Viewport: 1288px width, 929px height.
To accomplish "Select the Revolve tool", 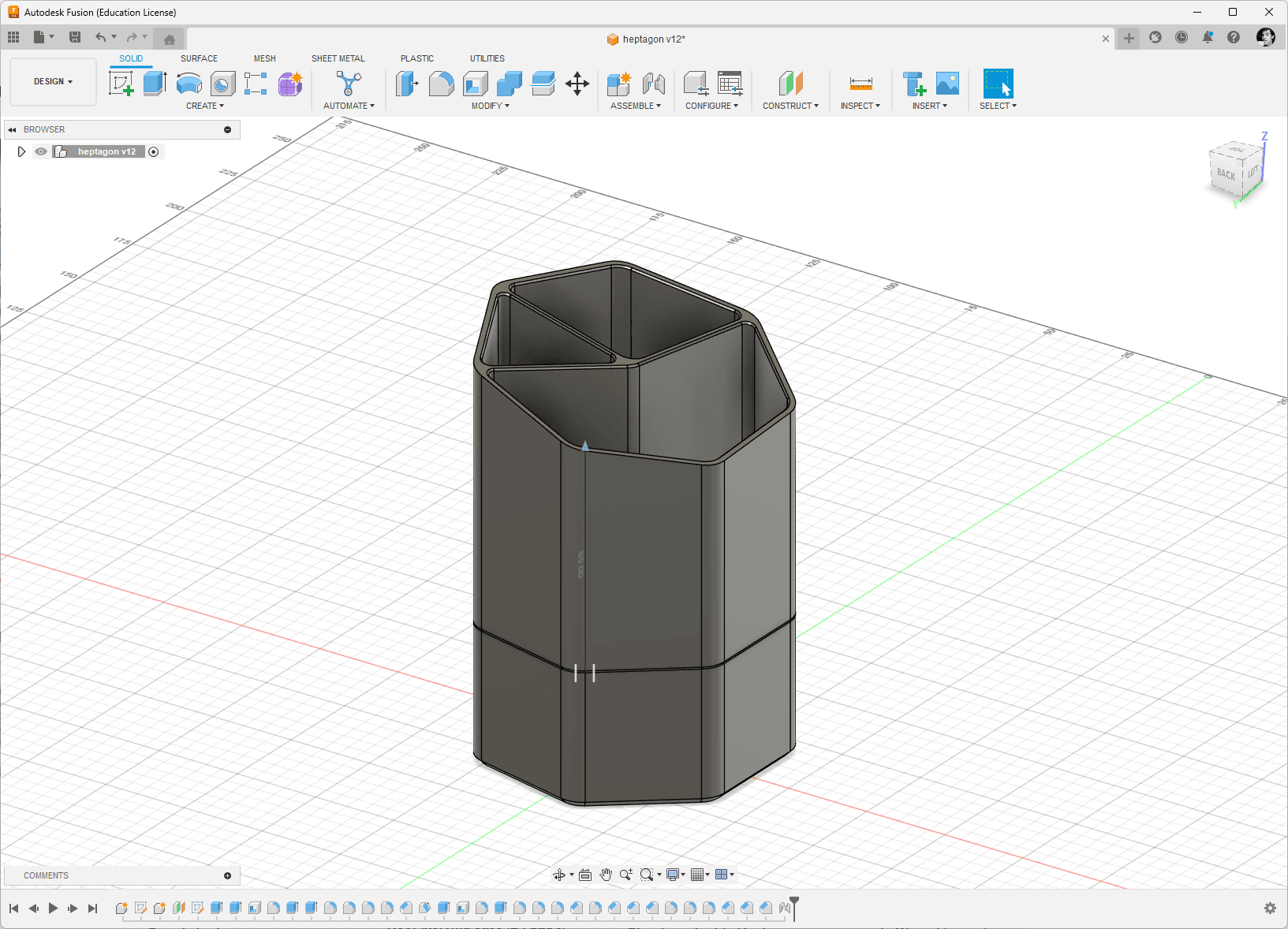I will pyautogui.click(x=189, y=84).
